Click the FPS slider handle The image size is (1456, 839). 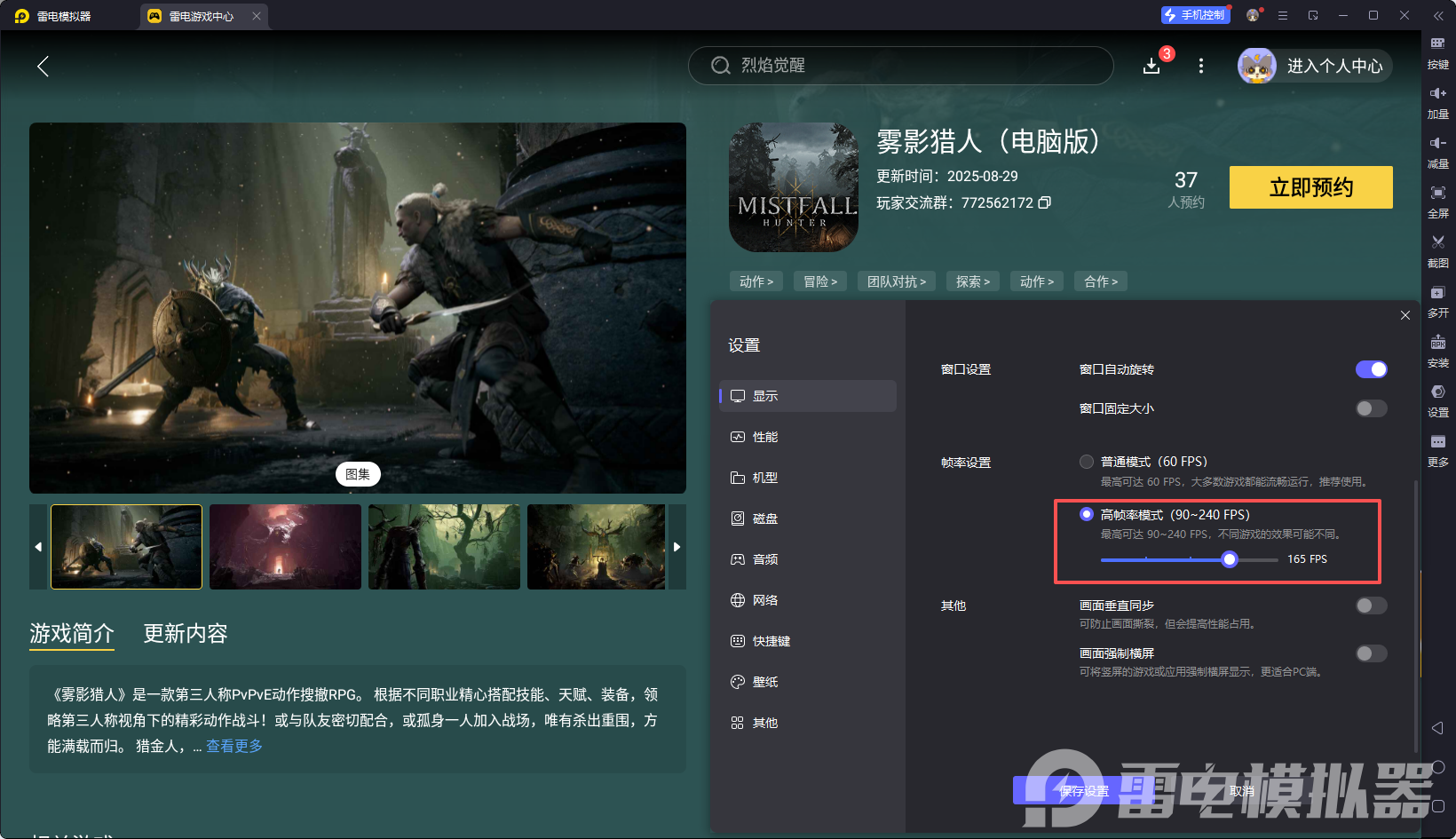(x=1230, y=559)
